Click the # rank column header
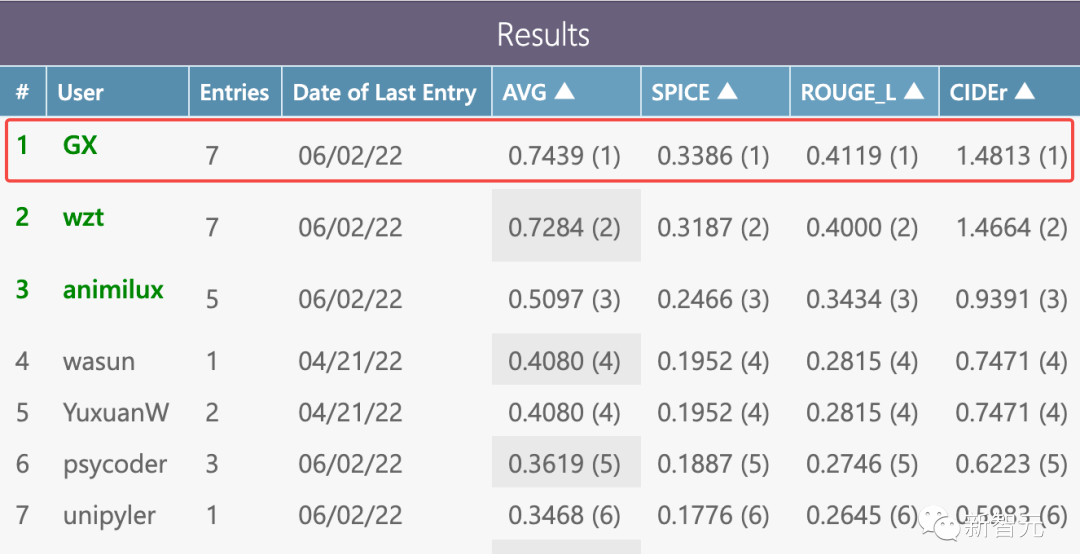 22,93
